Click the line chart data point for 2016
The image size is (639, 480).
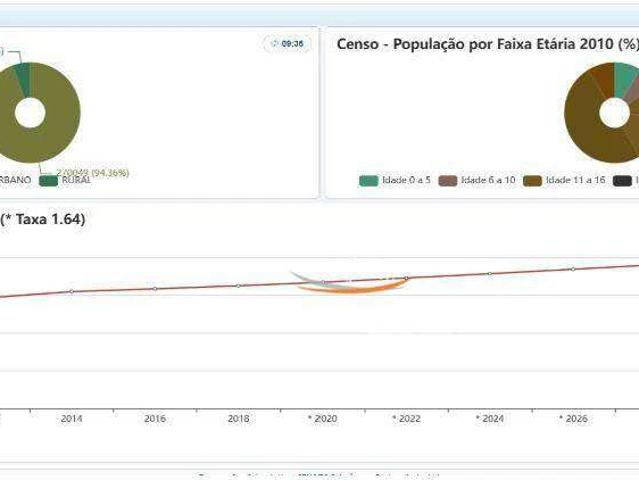point(155,288)
